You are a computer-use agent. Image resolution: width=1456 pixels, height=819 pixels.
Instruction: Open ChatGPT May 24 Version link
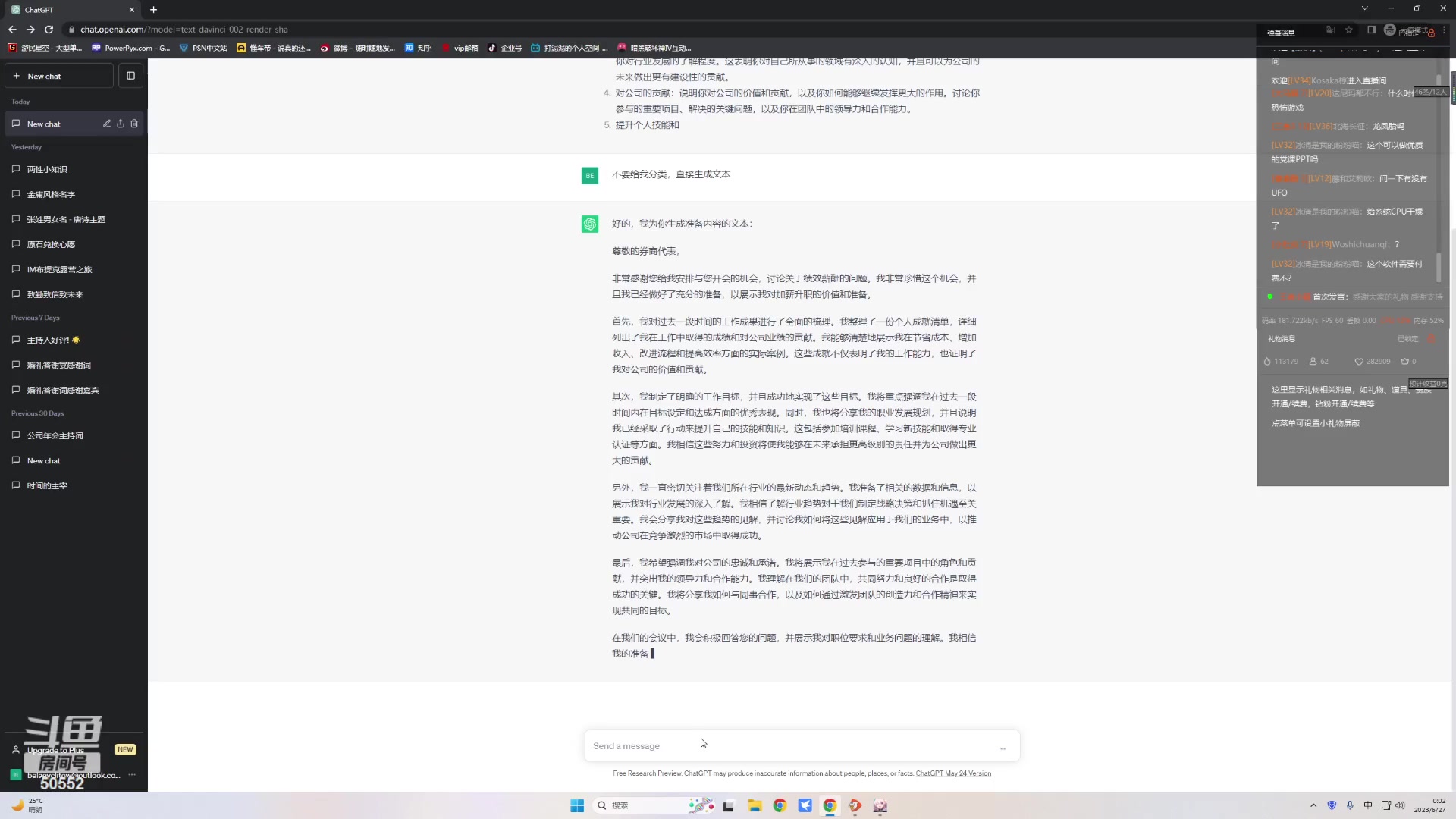click(x=953, y=773)
